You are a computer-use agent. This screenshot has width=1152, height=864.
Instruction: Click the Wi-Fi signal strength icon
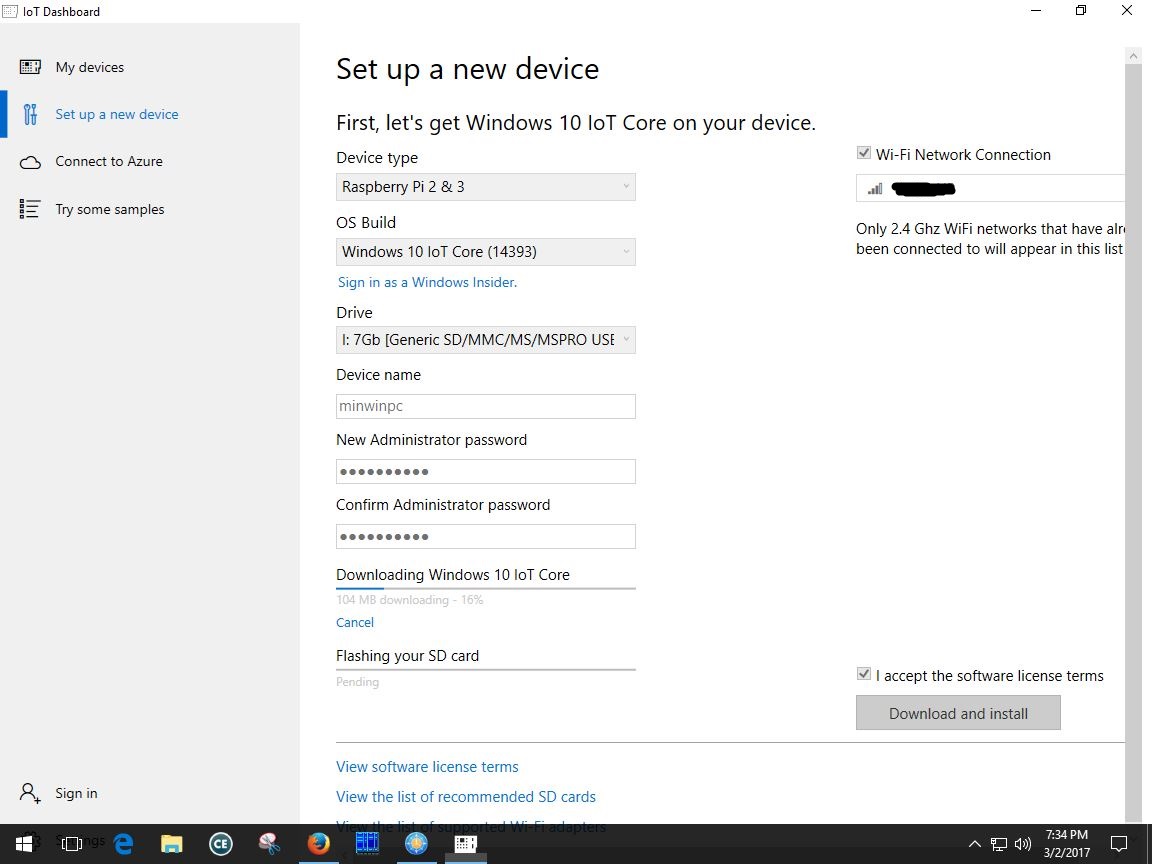(874, 189)
